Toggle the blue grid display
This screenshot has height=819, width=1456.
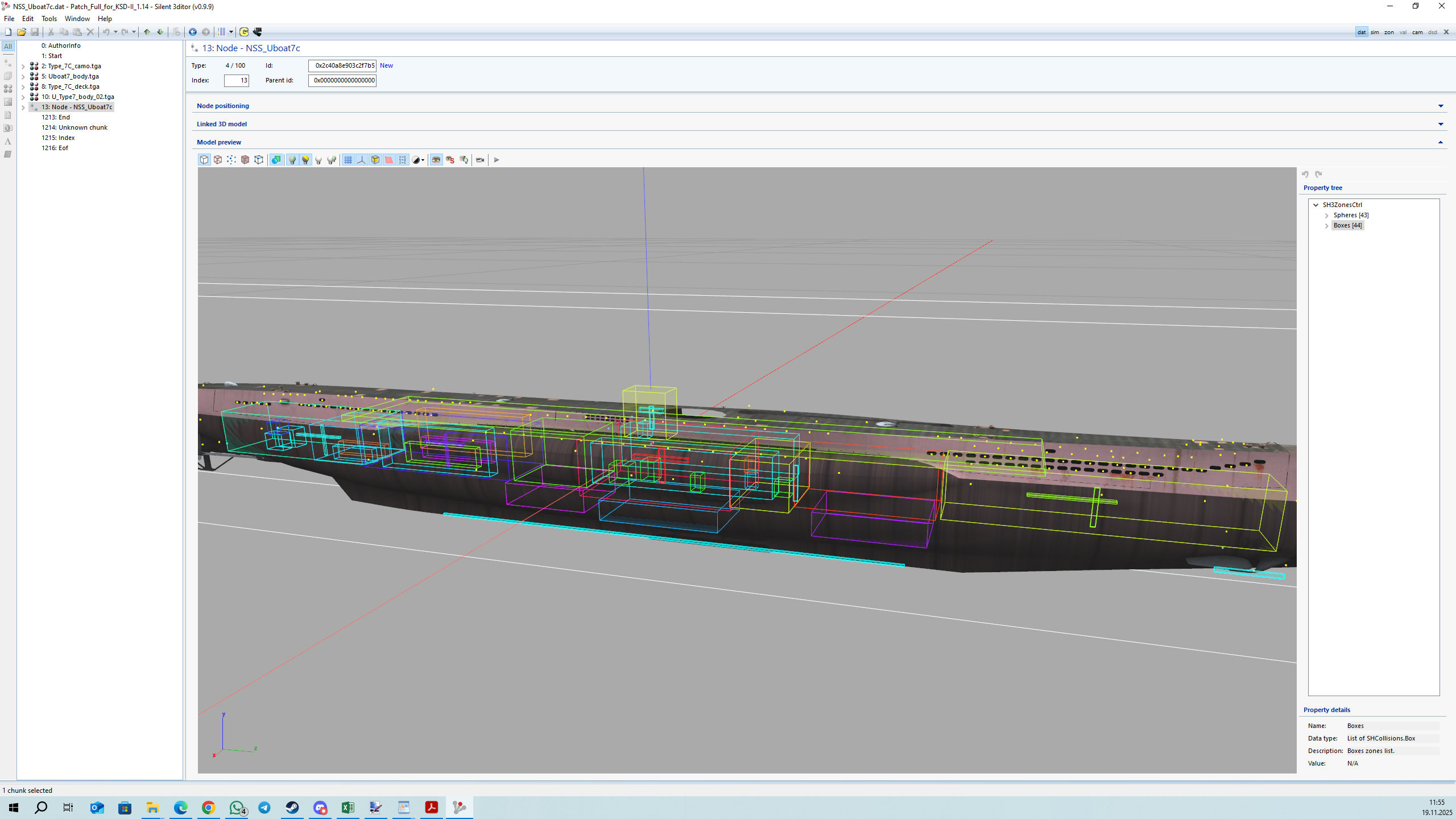point(348,160)
